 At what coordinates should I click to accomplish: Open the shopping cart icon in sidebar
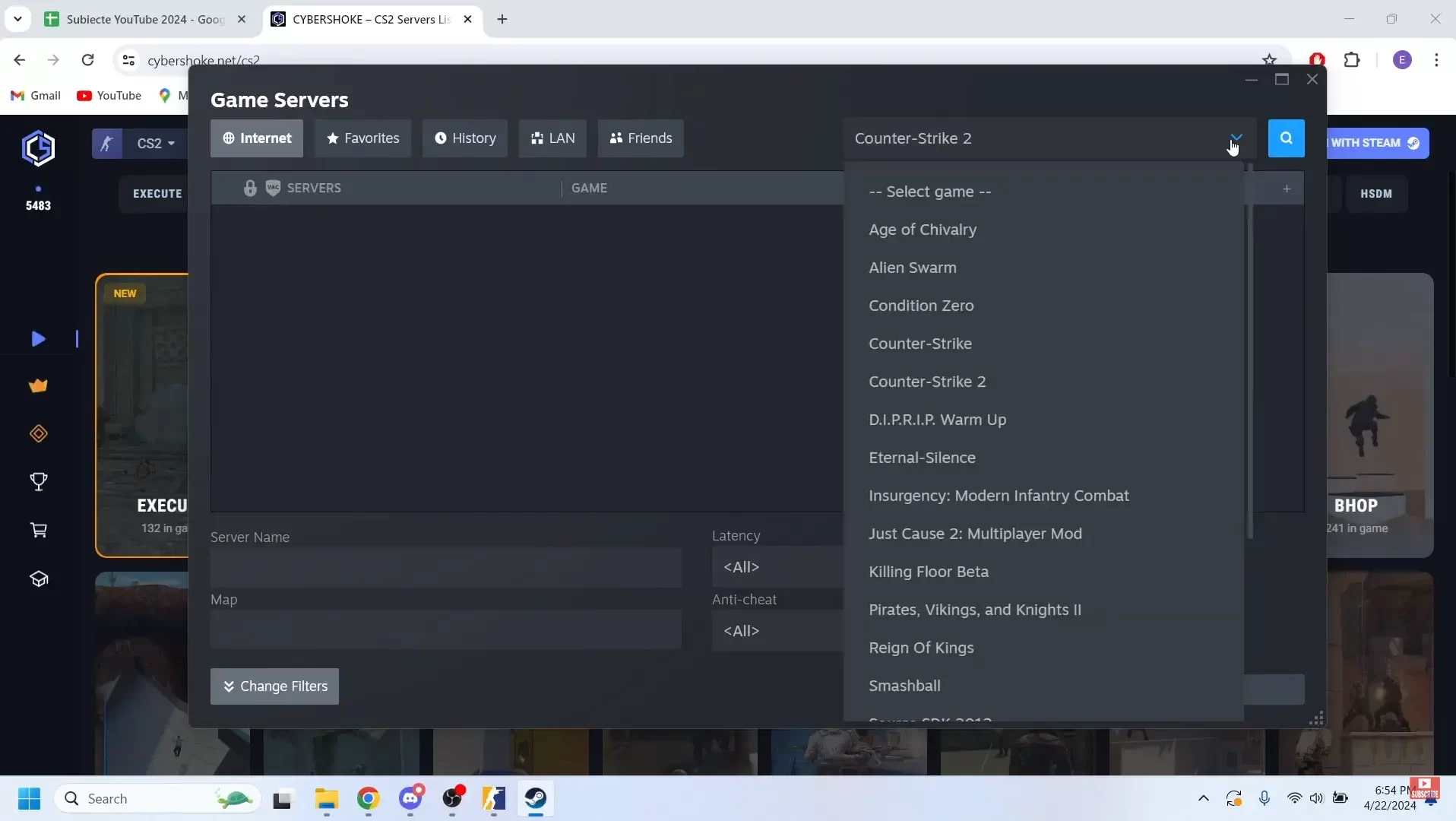point(38,530)
